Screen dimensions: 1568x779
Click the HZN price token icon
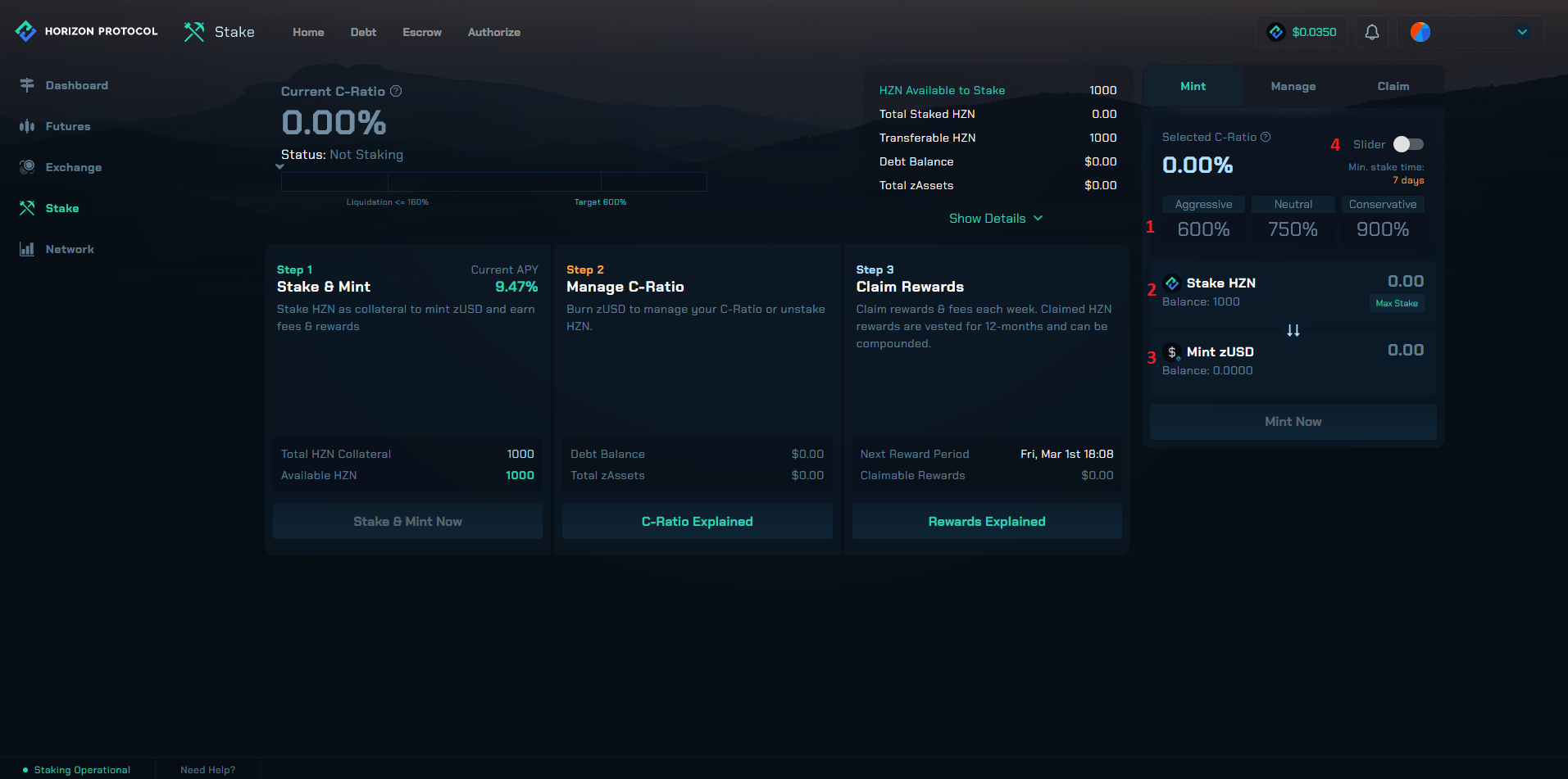(x=1276, y=32)
